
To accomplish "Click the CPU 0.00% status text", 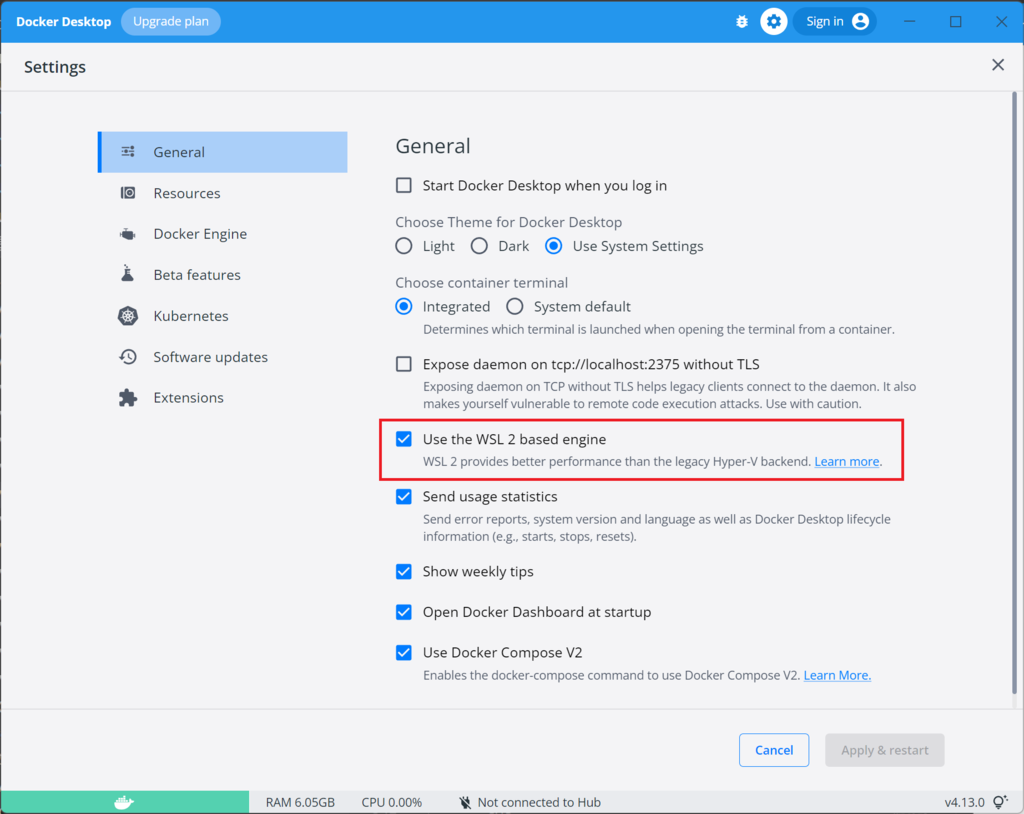I will [392, 802].
